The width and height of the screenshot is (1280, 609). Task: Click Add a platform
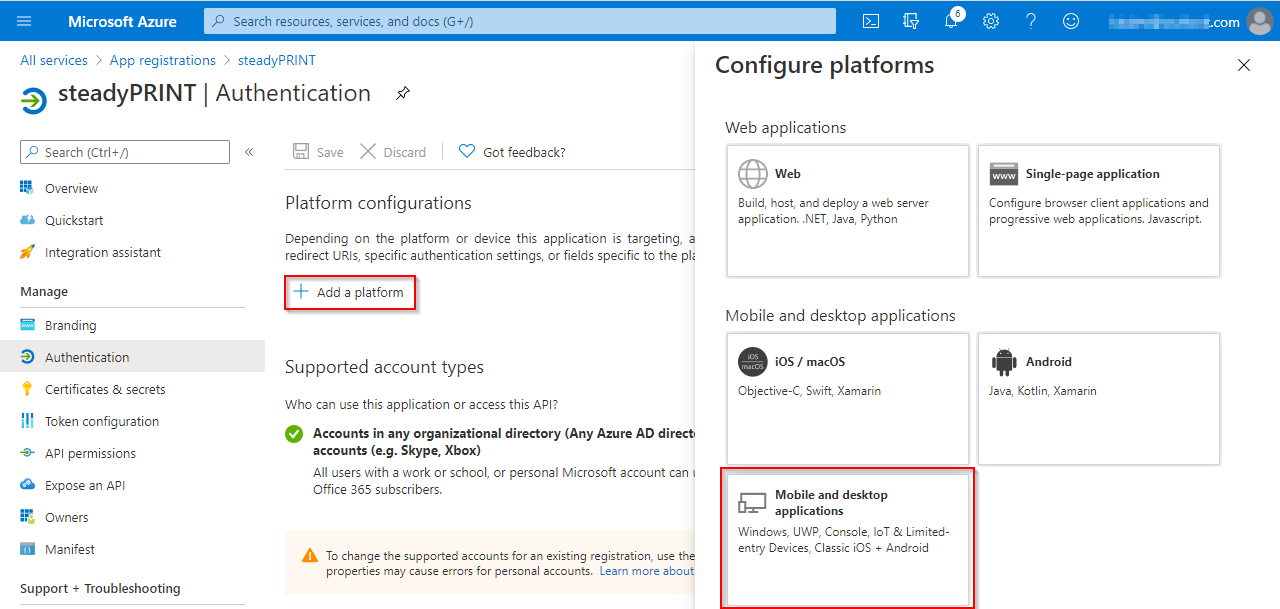click(349, 292)
